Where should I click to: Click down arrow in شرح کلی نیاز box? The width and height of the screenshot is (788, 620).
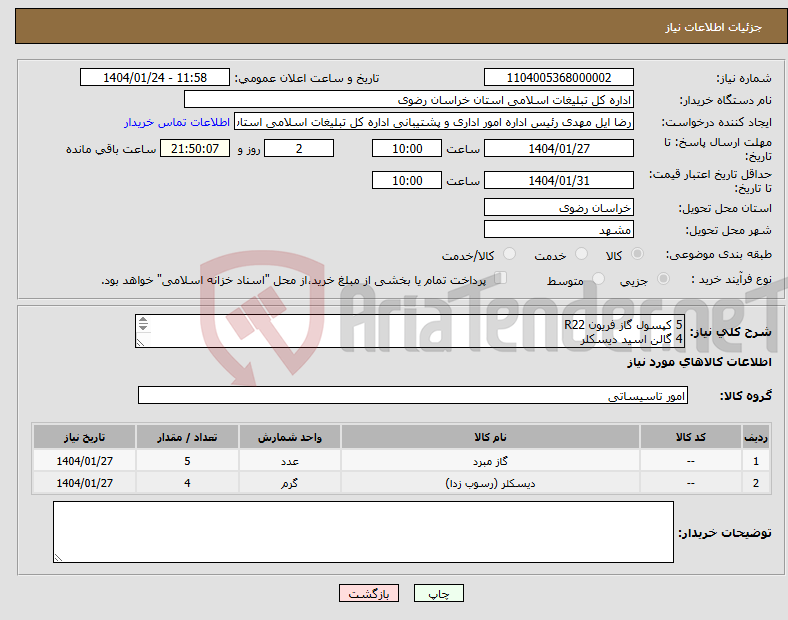[x=143, y=327]
